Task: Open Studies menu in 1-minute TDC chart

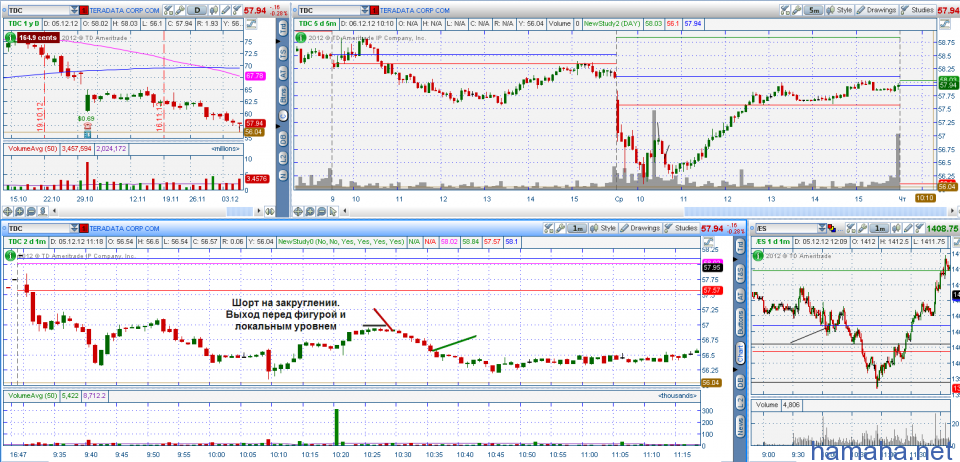Action: pyautogui.click(x=681, y=228)
